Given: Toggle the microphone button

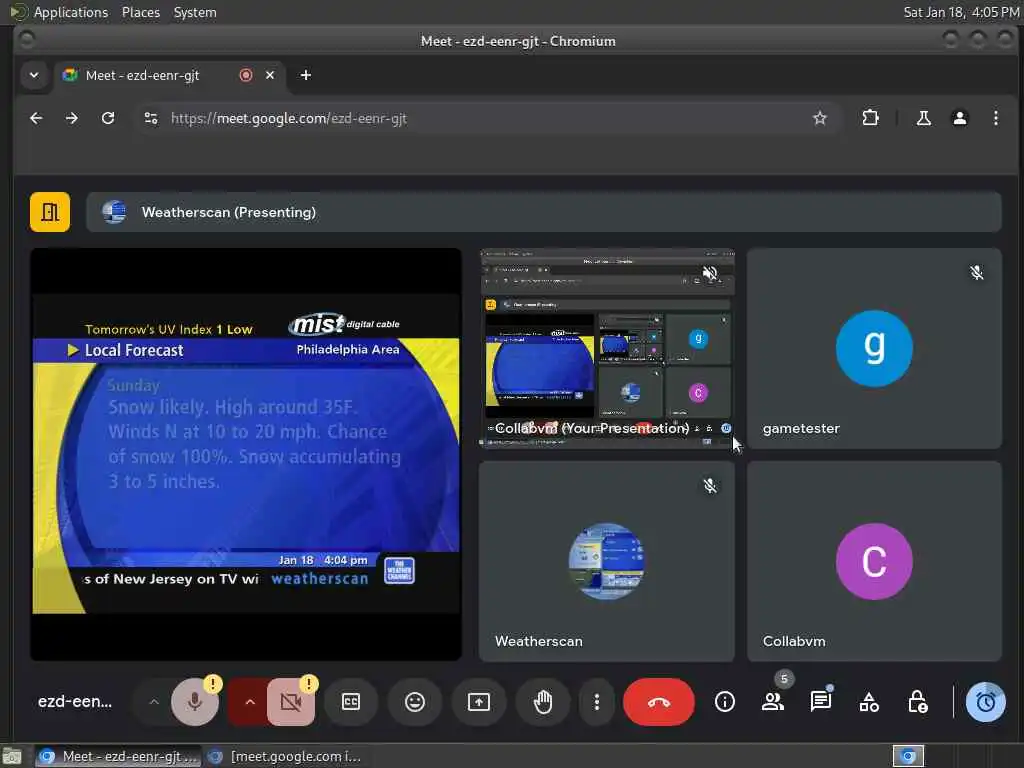Looking at the screenshot, I should pos(195,702).
